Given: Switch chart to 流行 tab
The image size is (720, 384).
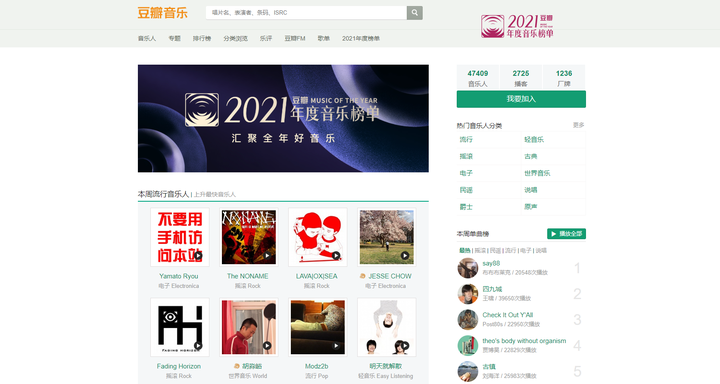Looking at the screenshot, I should click(511, 251).
